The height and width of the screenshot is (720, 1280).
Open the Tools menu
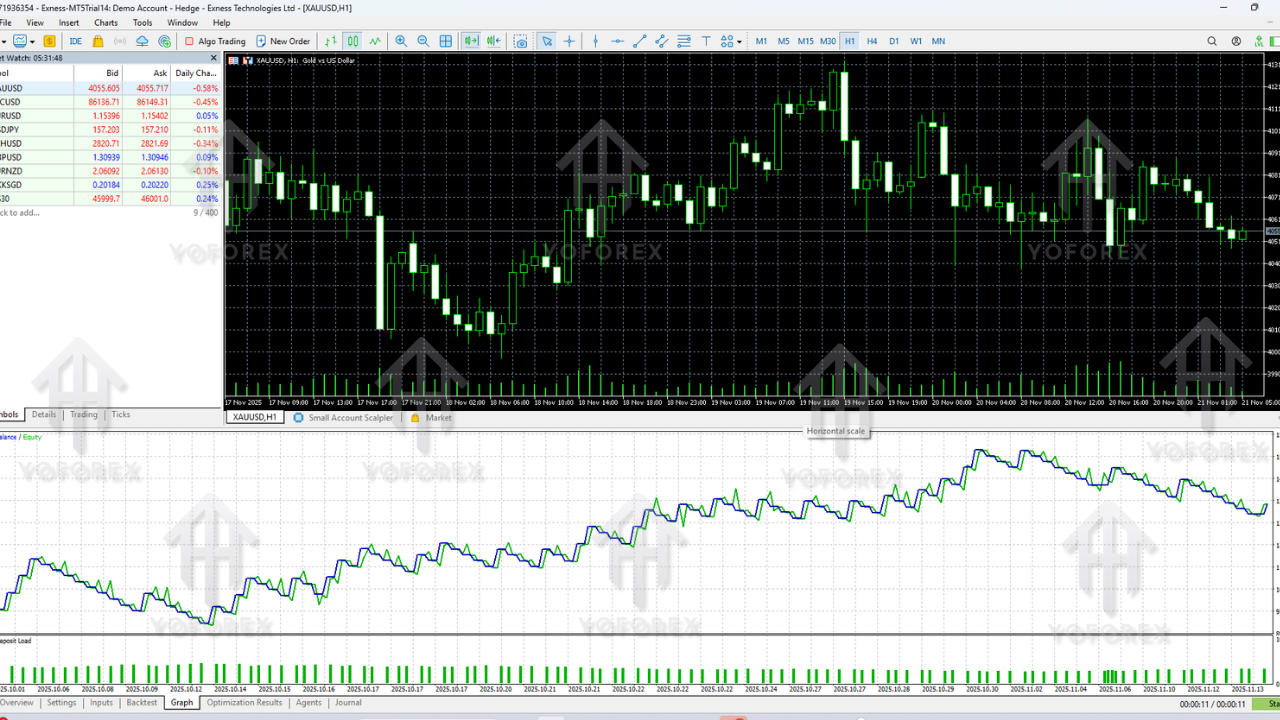tap(142, 22)
